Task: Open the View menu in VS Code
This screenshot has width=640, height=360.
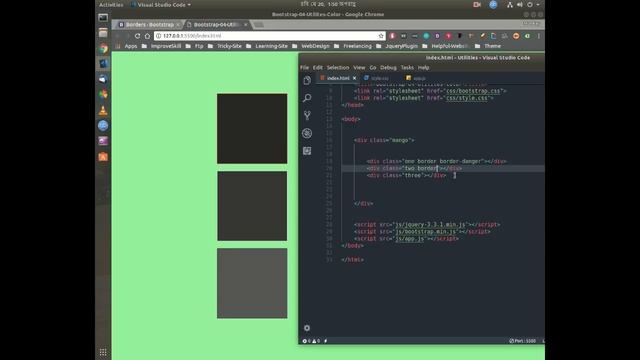Action: pos(359,67)
